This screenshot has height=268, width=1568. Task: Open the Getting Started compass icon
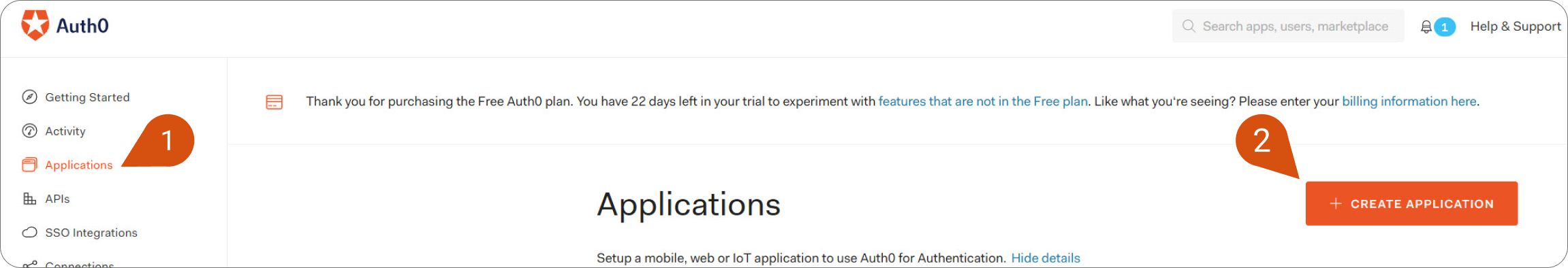click(29, 97)
